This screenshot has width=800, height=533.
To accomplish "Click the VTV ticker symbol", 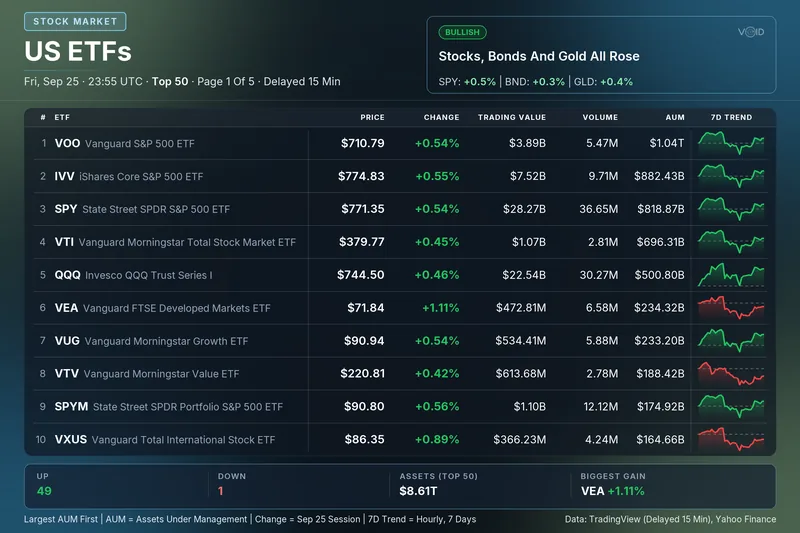I will click(66, 374).
